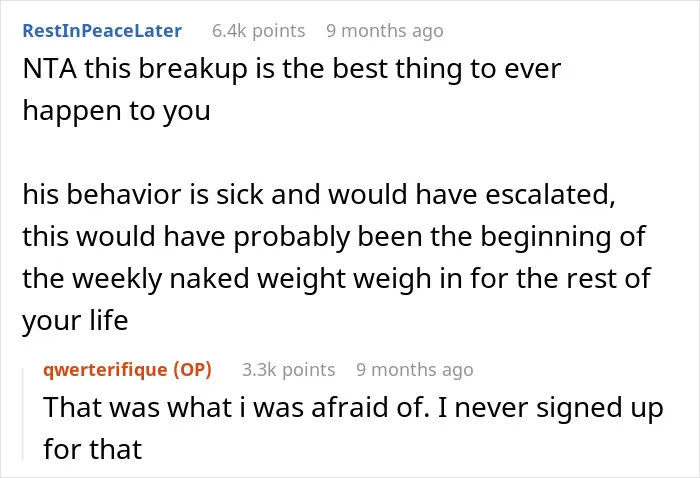
Task: Click the reply's last line 'for that'
Action: (92, 449)
